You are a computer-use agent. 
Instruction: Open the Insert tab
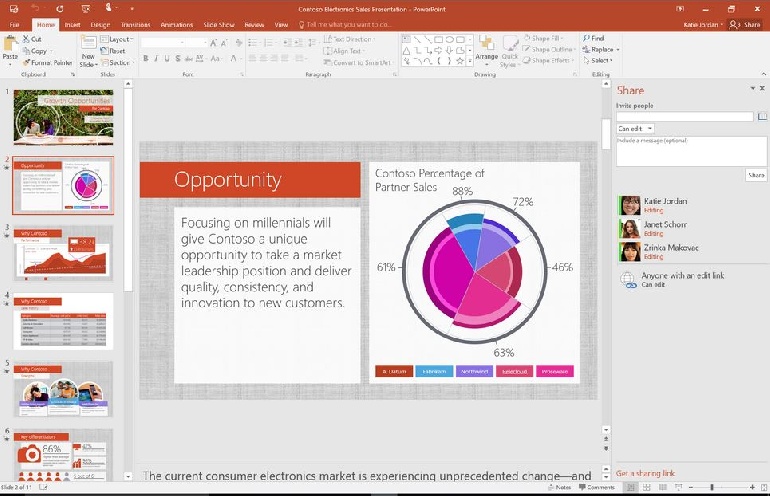pos(72,25)
